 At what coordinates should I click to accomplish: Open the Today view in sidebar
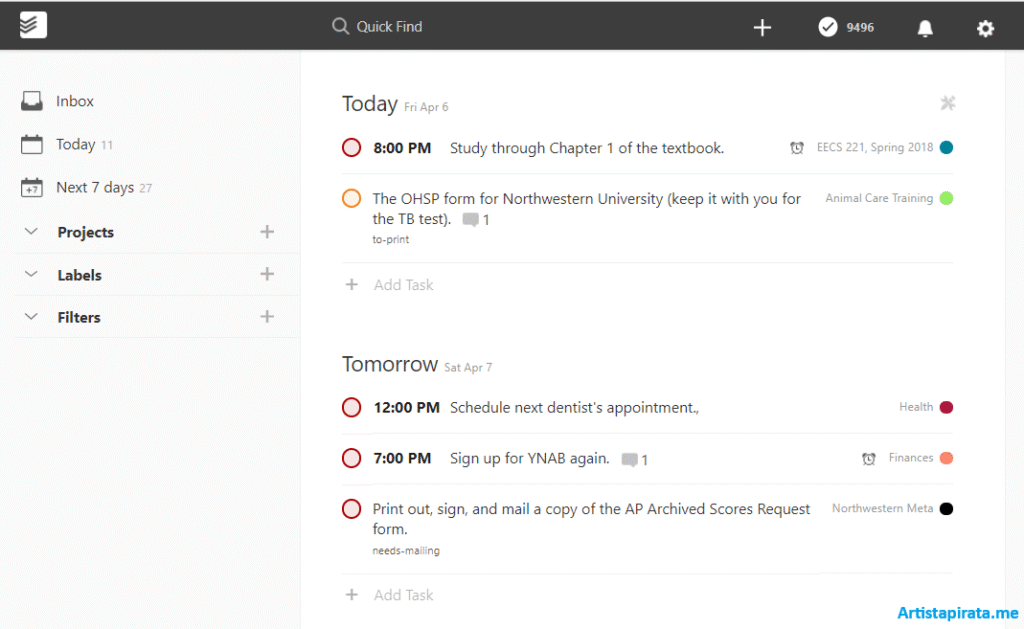pyautogui.click(x=76, y=144)
